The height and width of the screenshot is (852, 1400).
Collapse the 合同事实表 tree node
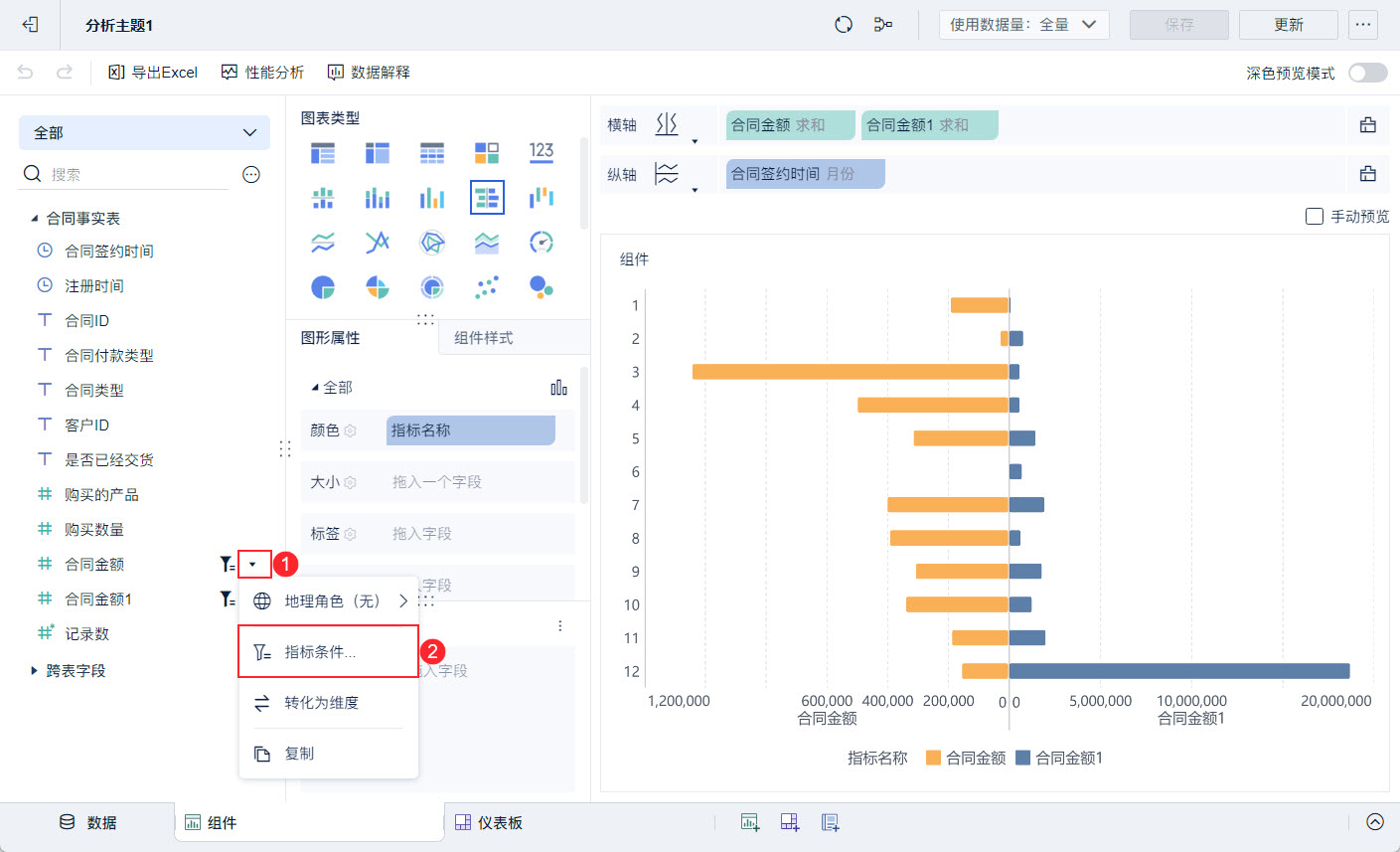tap(35, 219)
